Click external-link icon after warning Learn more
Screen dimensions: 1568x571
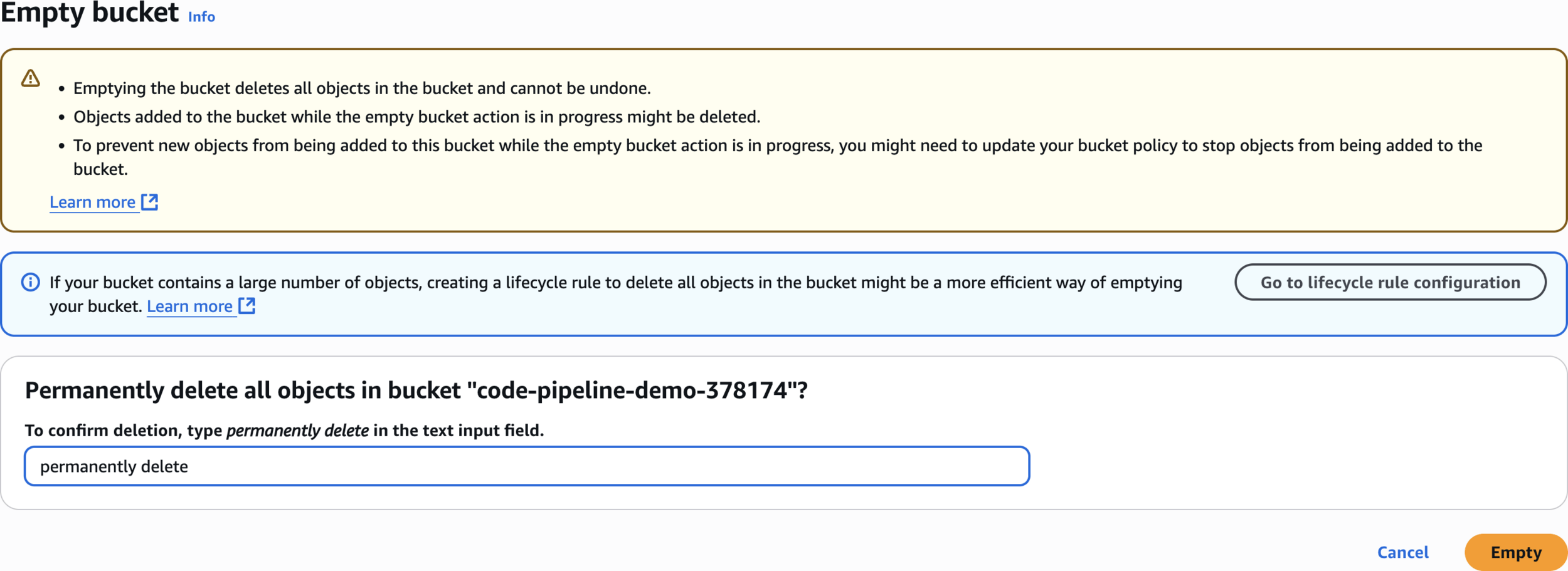click(x=150, y=202)
